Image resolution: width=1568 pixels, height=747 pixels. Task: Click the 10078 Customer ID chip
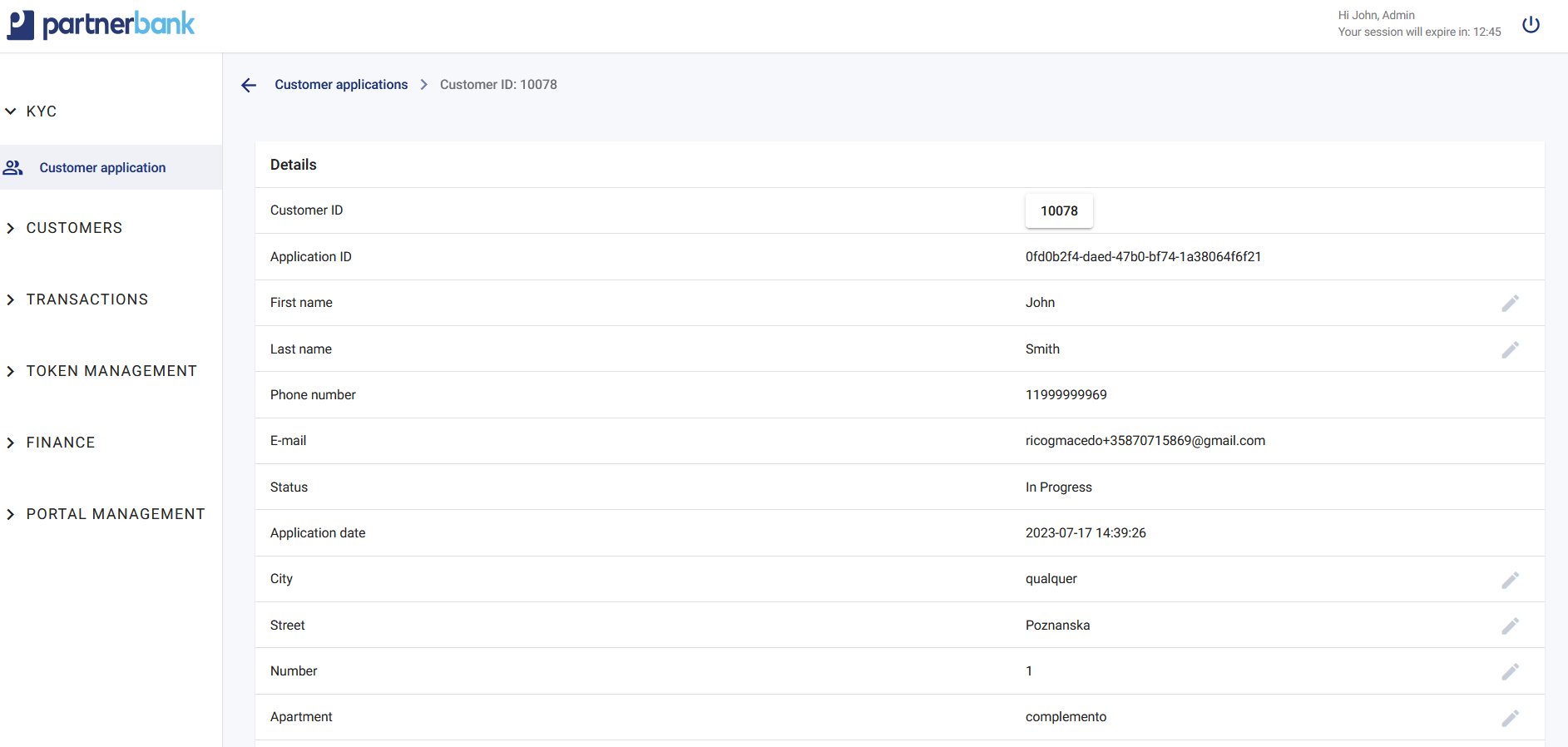(x=1059, y=211)
